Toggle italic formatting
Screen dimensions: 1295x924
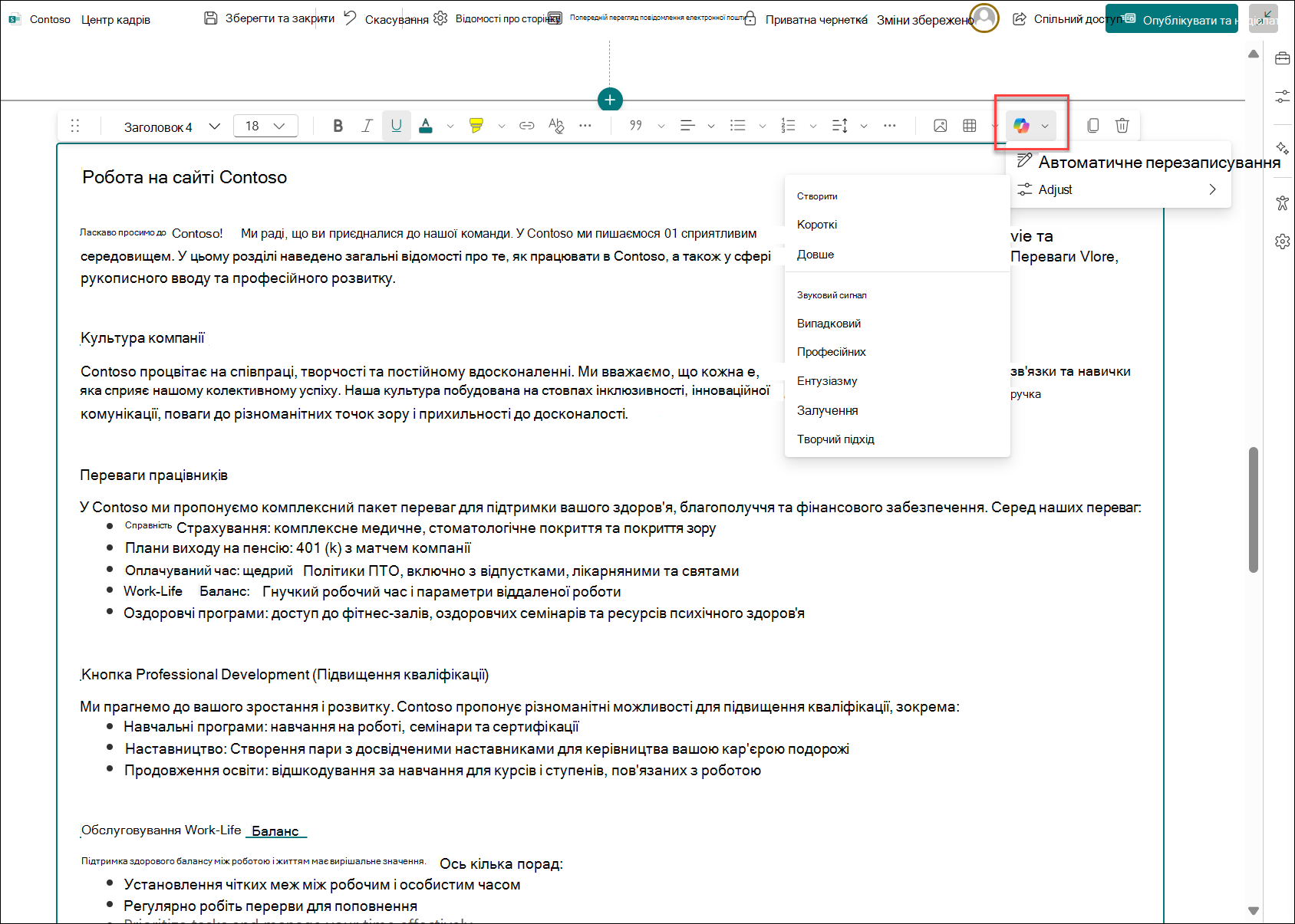[x=367, y=126]
